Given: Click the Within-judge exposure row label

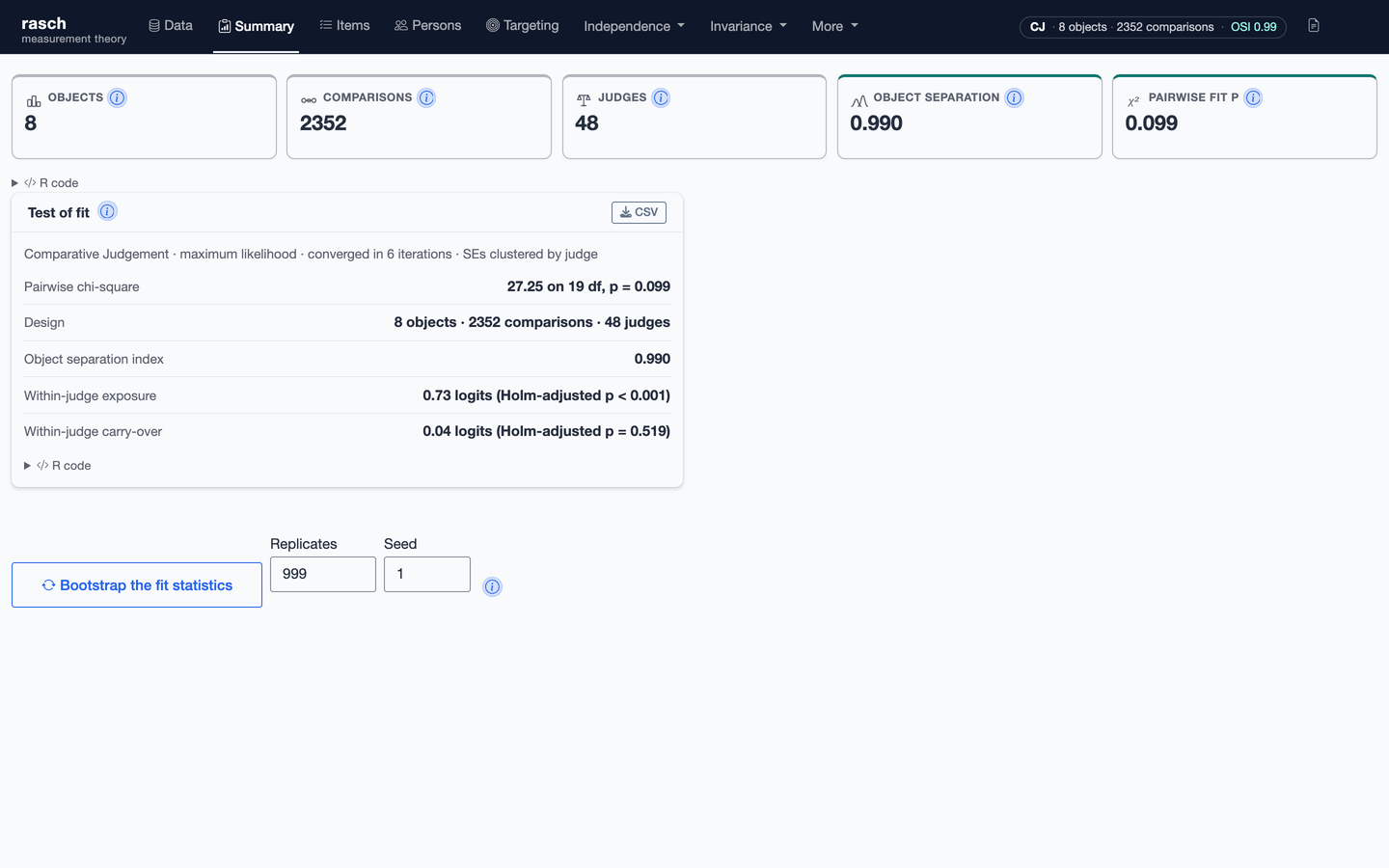Looking at the screenshot, I should pyautogui.click(x=90, y=395).
